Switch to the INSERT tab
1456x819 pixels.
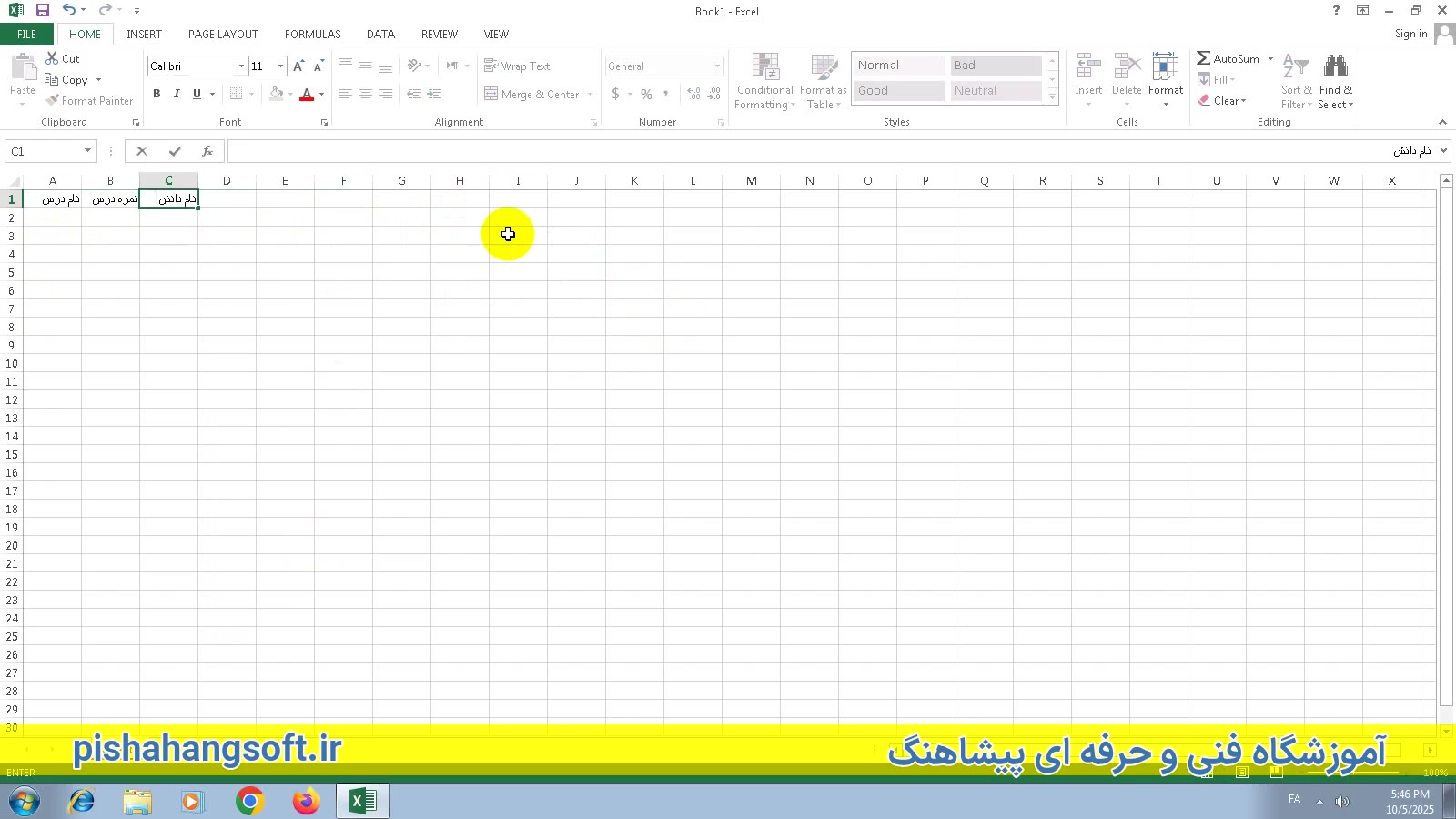click(x=144, y=35)
